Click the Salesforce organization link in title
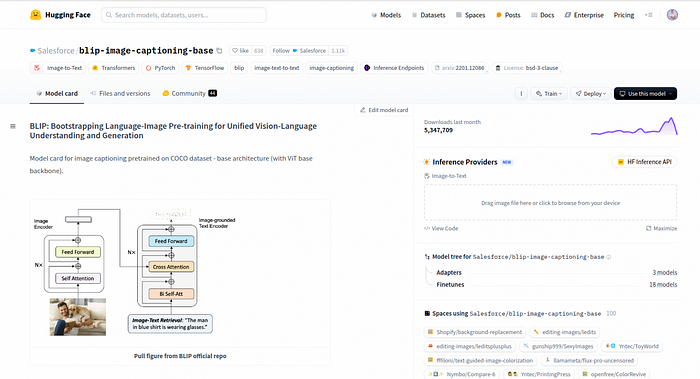This screenshot has height=379, width=700. (56, 51)
